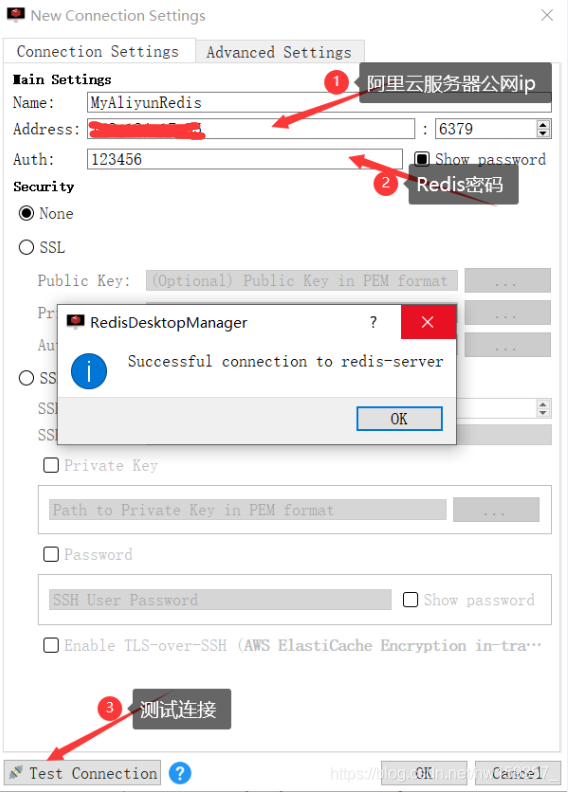Image resolution: width=568 pixels, height=792 pixels.
Task: Close the RedisDesktopManager success dialog
Action: (x=428, y=322)
